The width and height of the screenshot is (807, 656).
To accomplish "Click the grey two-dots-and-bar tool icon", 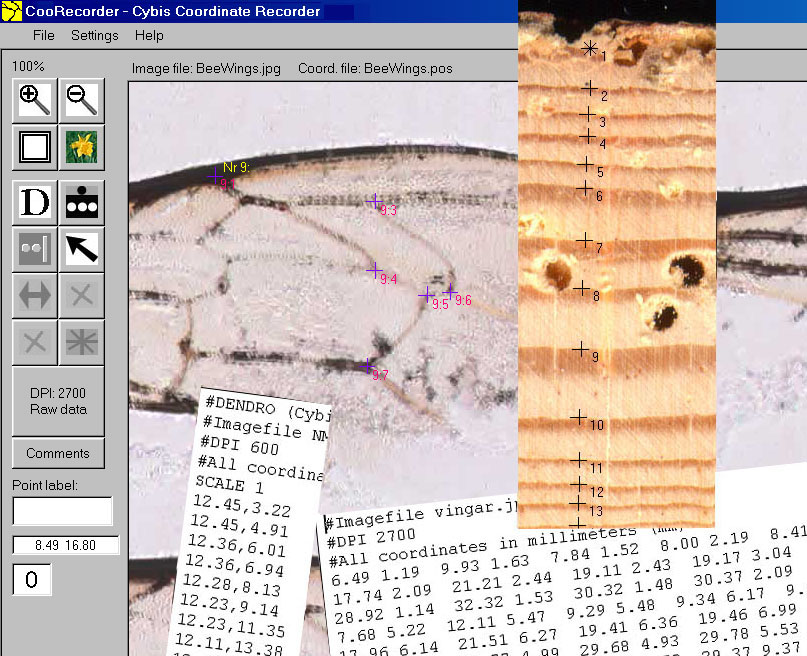I will pos(34,249).
